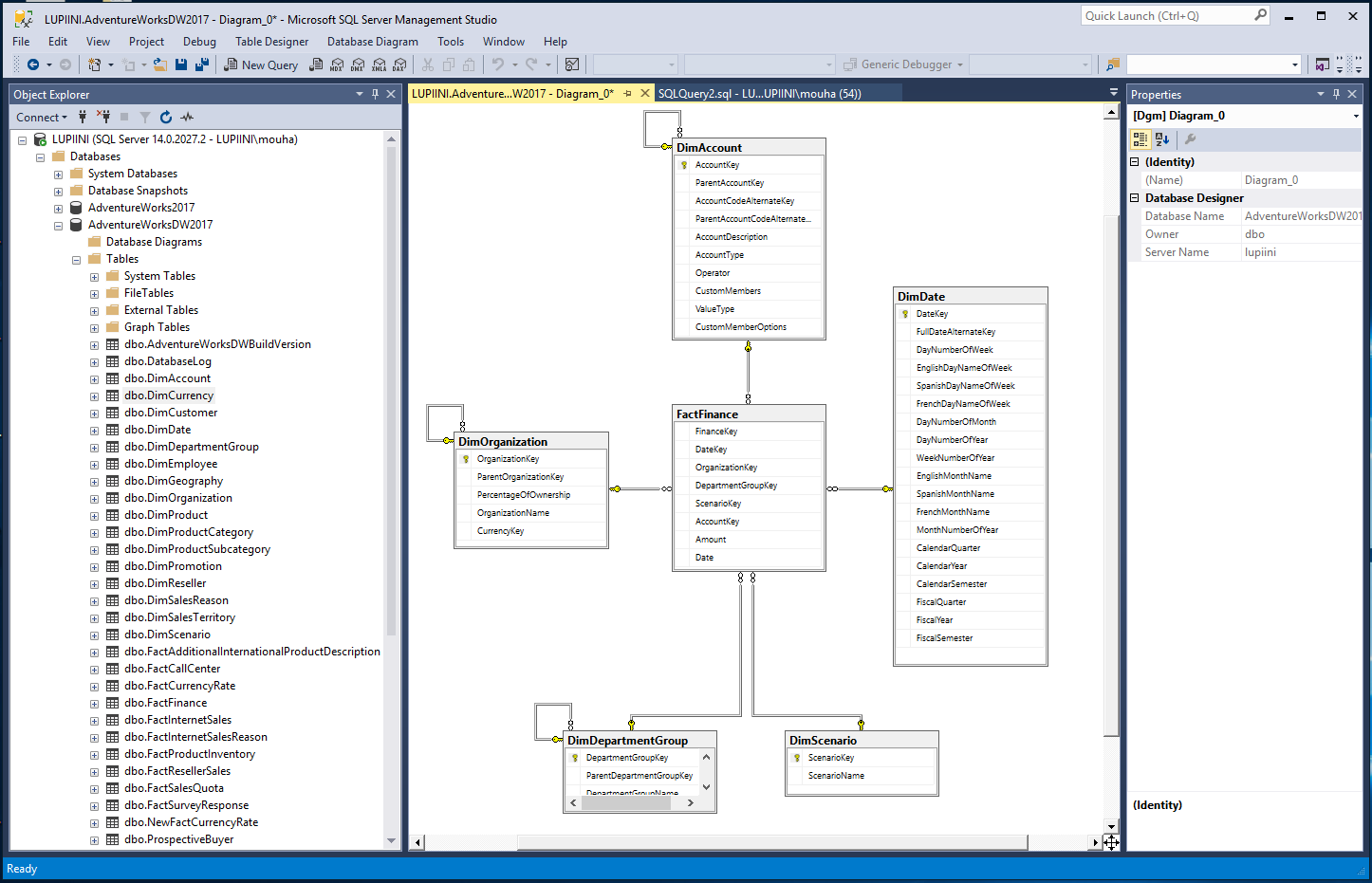Click the Activity Monitor icon right of Redo
This screenshot has height=883, width=1372.
572,64
